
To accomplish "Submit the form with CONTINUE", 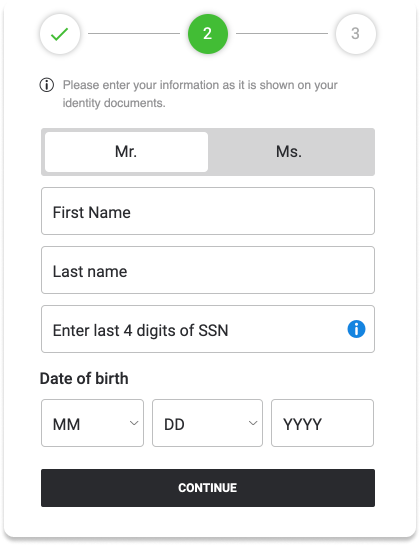I will (x=208, y=488).
